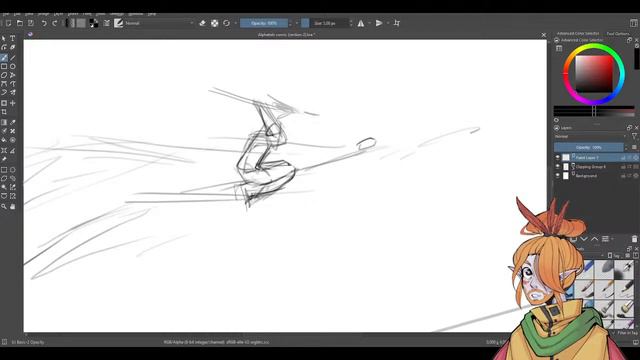Select the open document tab title

[x=286, y=35]
